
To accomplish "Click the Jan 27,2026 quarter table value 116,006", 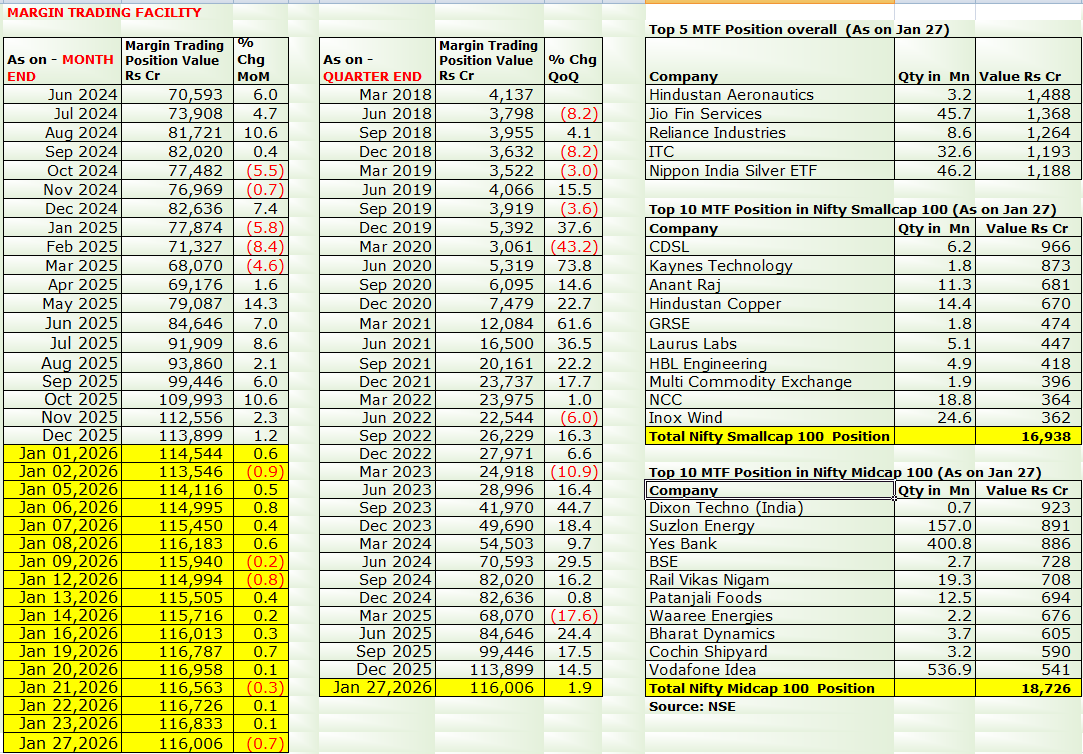I will click(490, 687).
